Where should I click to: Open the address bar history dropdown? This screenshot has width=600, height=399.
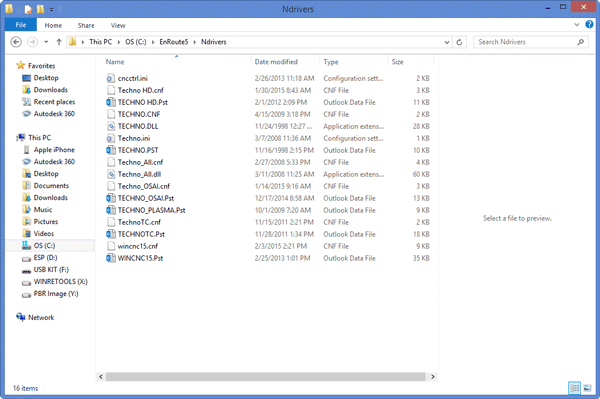tap(447, 42)
